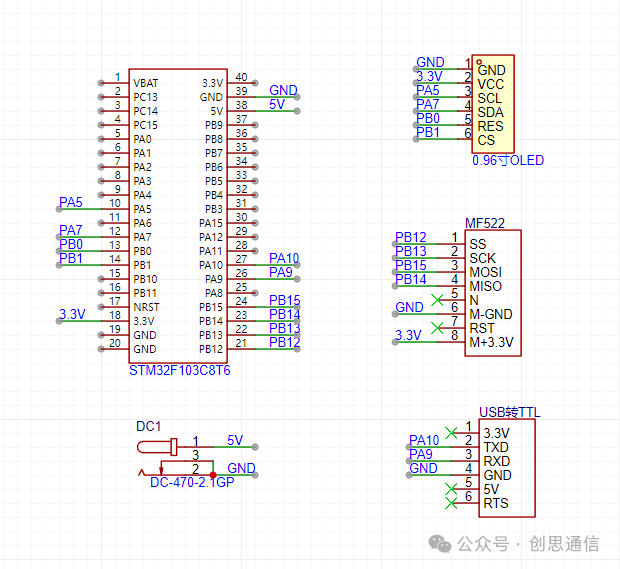Select the GND net label at MF522 pin 6

click(x=409, y=307)
